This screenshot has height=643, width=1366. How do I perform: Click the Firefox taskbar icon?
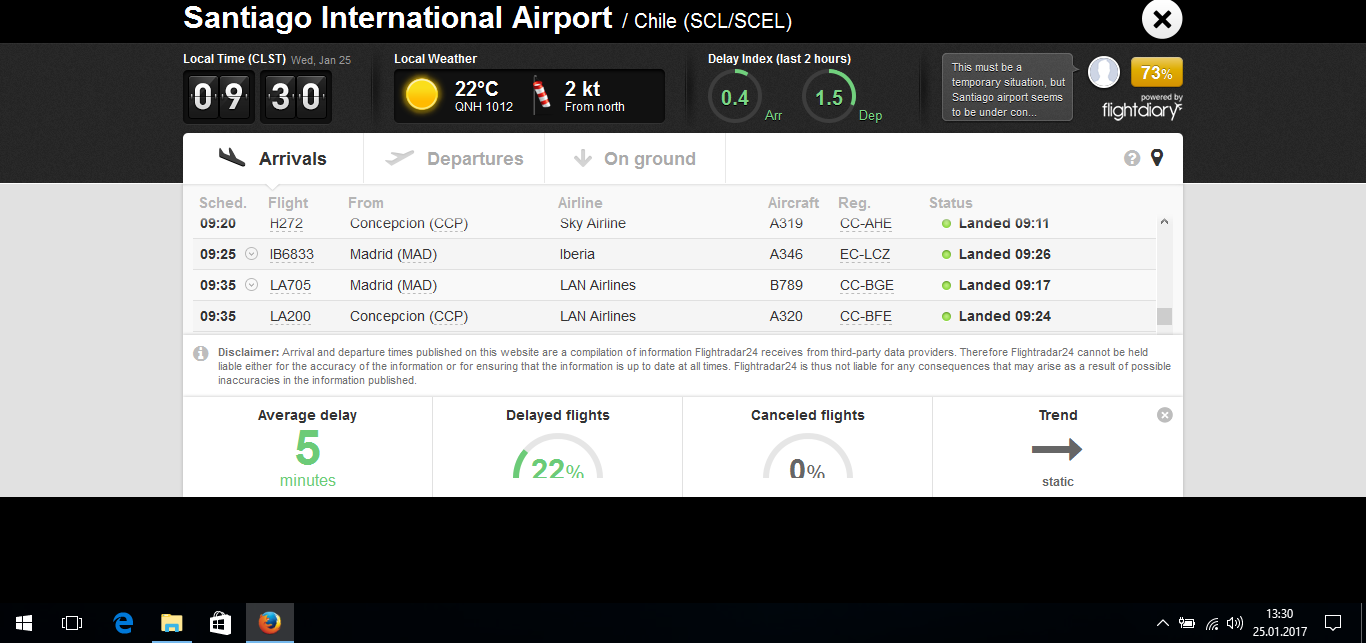(270, 622)
